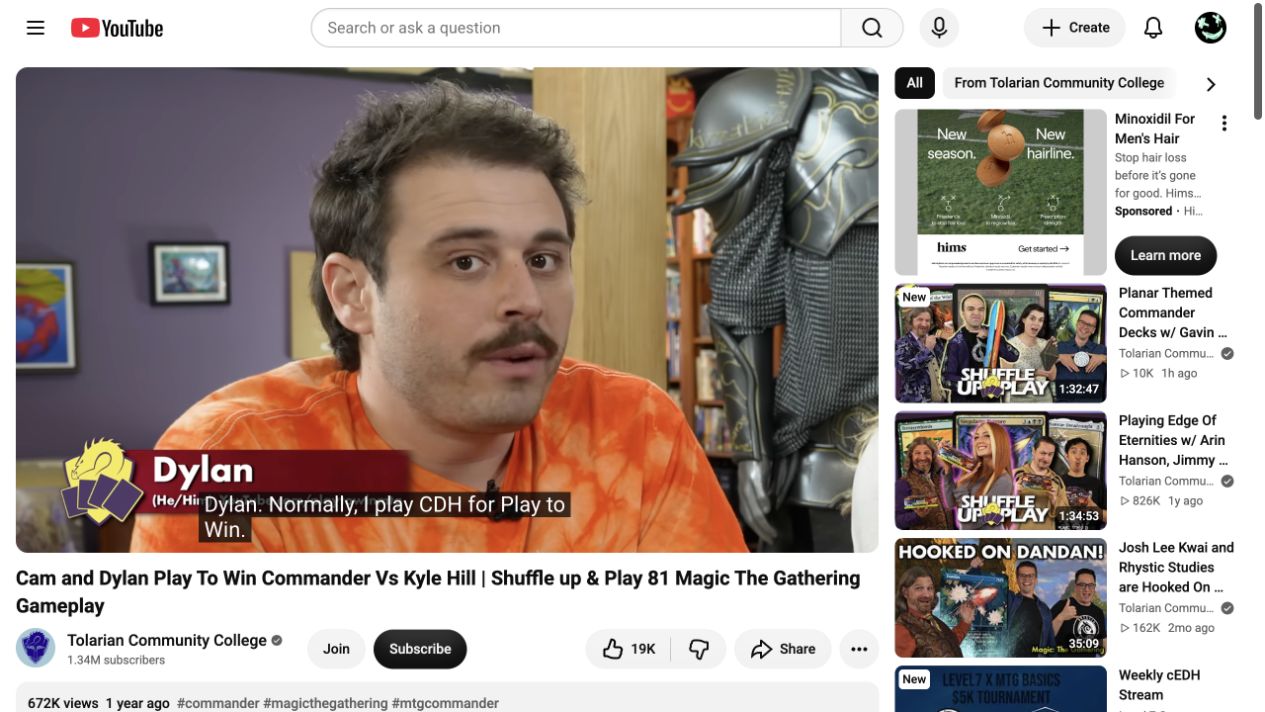Select the All filter chip
The height and width of the screenshot is (712, 1265).
[x=914, y=83]
